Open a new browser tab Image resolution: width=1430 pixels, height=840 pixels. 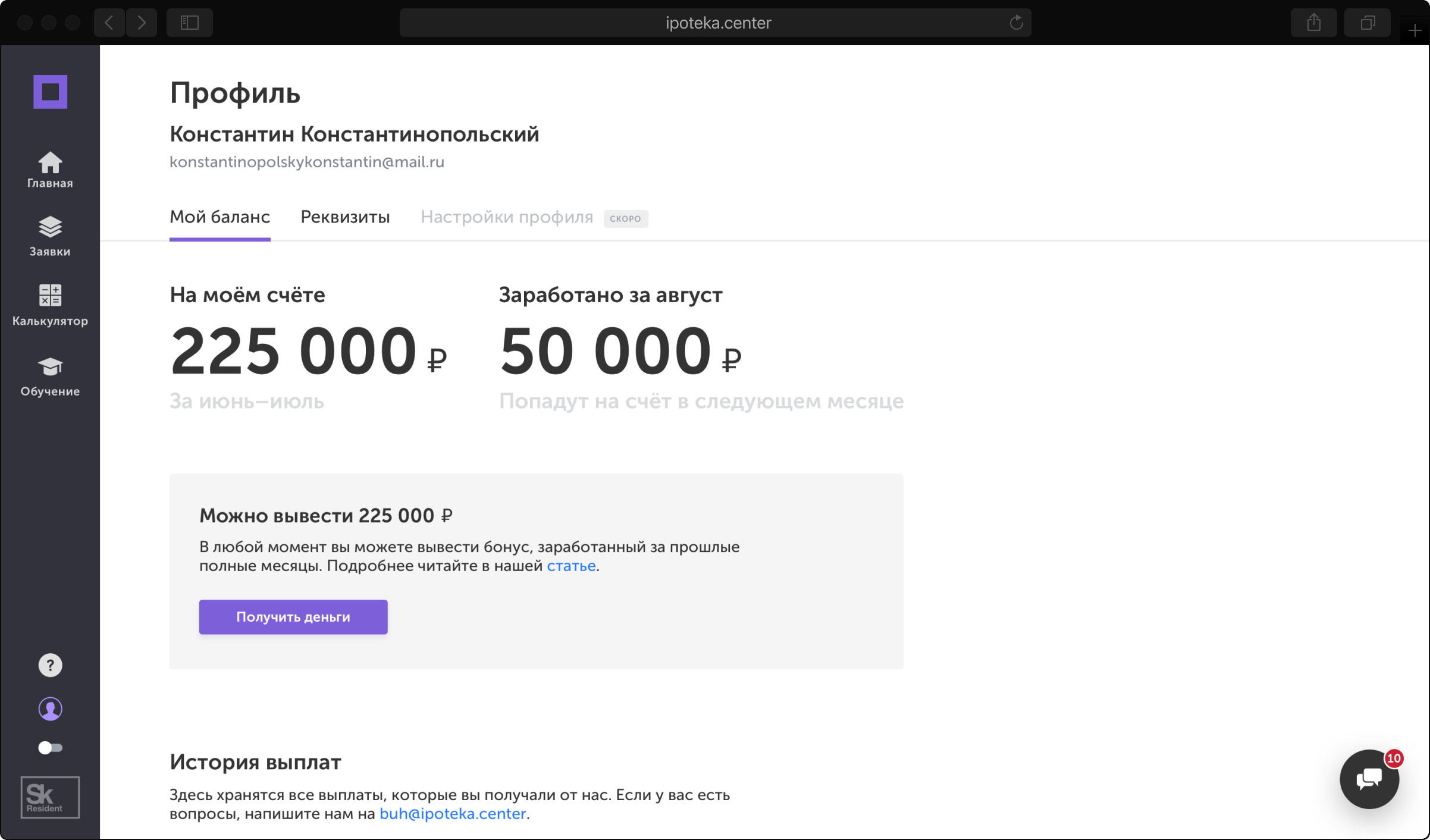(1415, 30)
